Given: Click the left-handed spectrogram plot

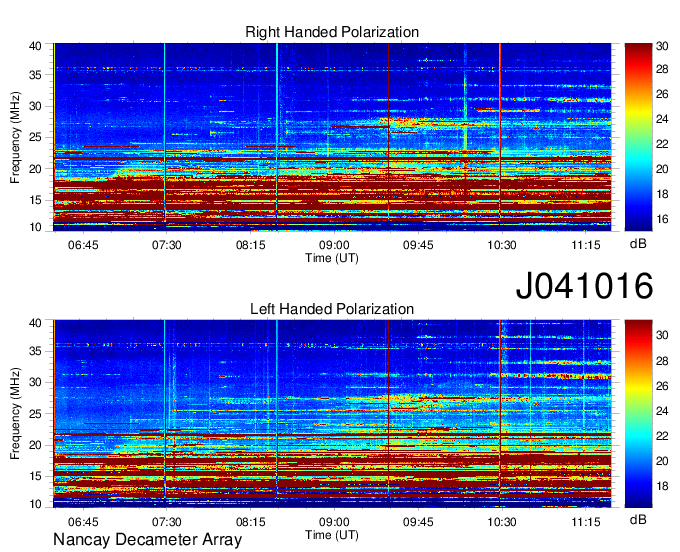Looking at the screenshot, I should coord(332,414).
